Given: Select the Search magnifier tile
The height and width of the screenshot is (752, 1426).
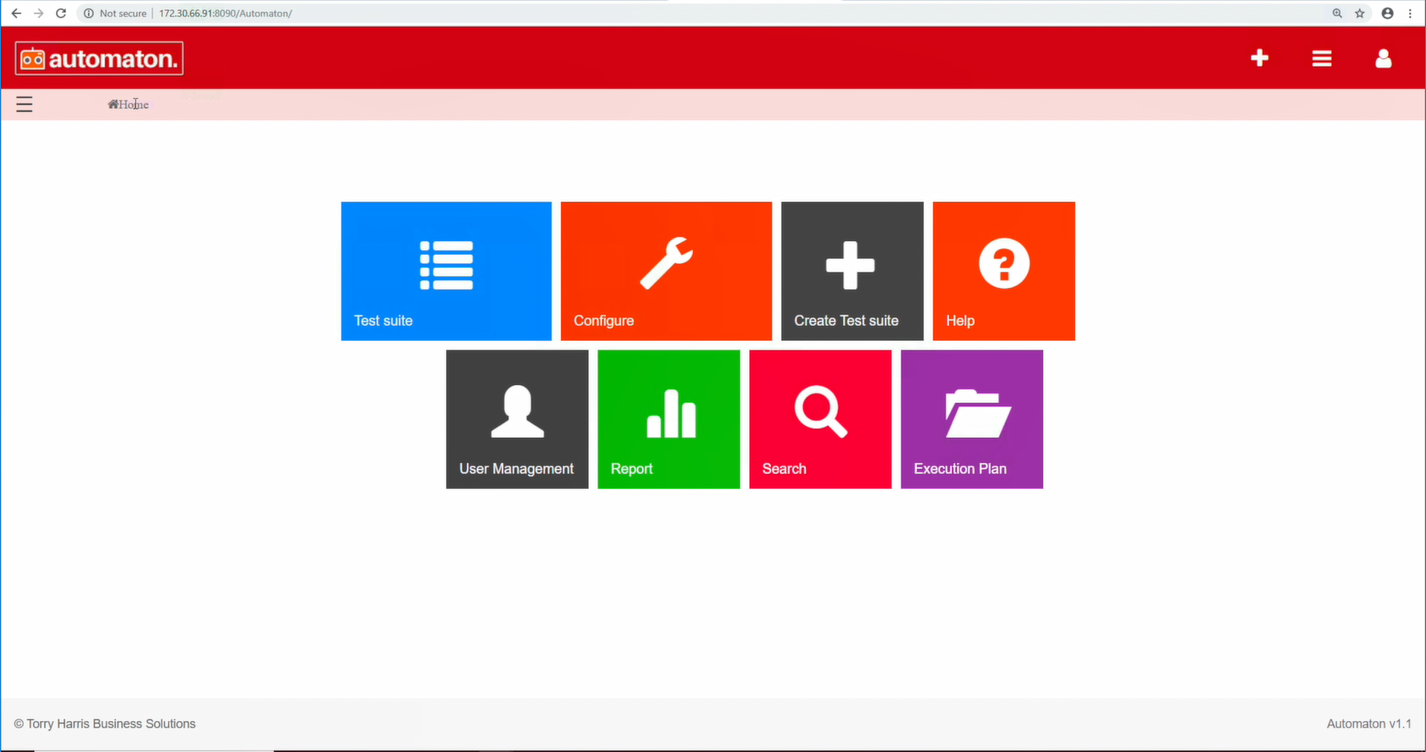Looking at the screenshot, I should 820,419.
